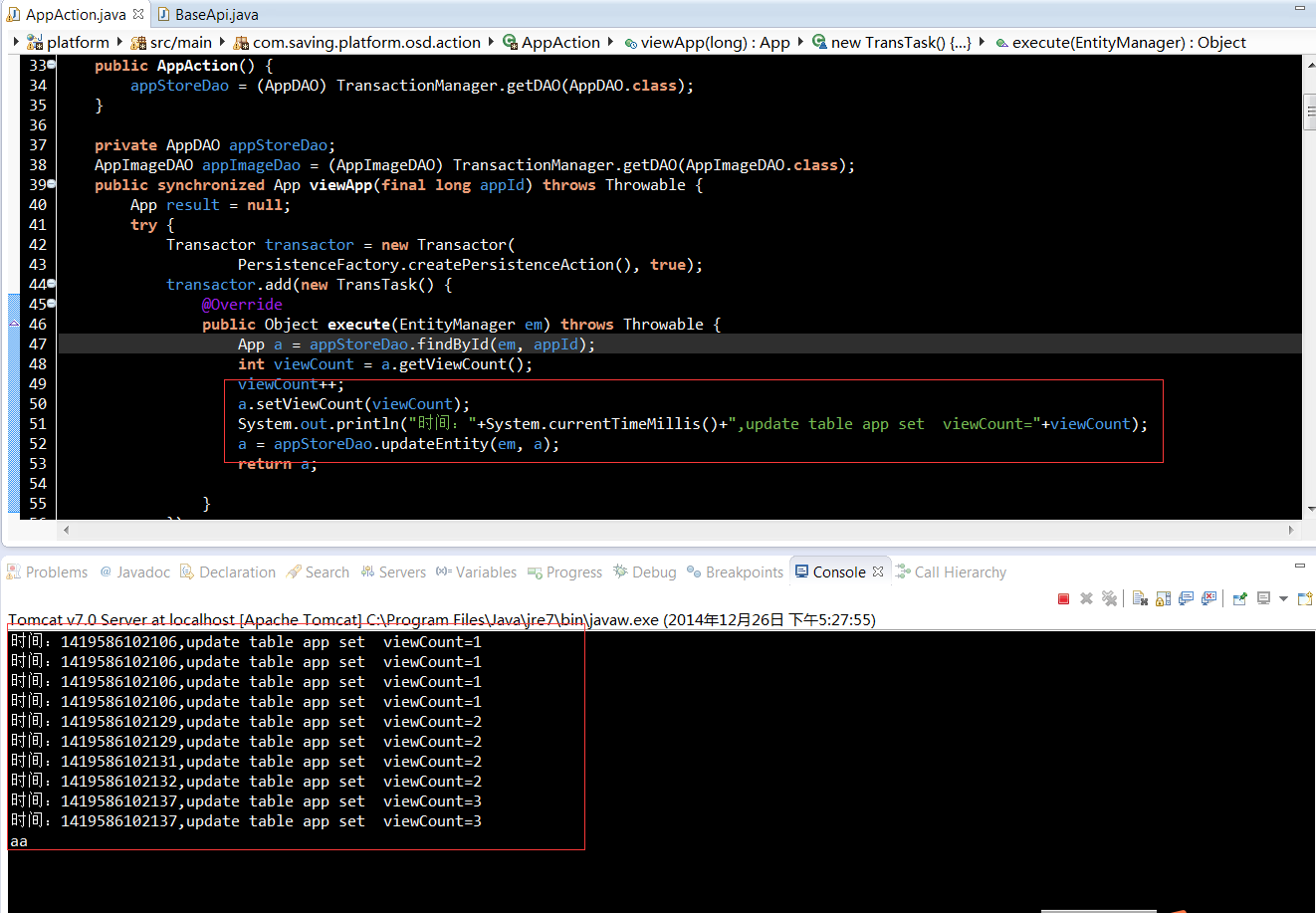Open the Breakpoints view tab
The width and height of the screenshot is (1316, 913).
(735, 571)
